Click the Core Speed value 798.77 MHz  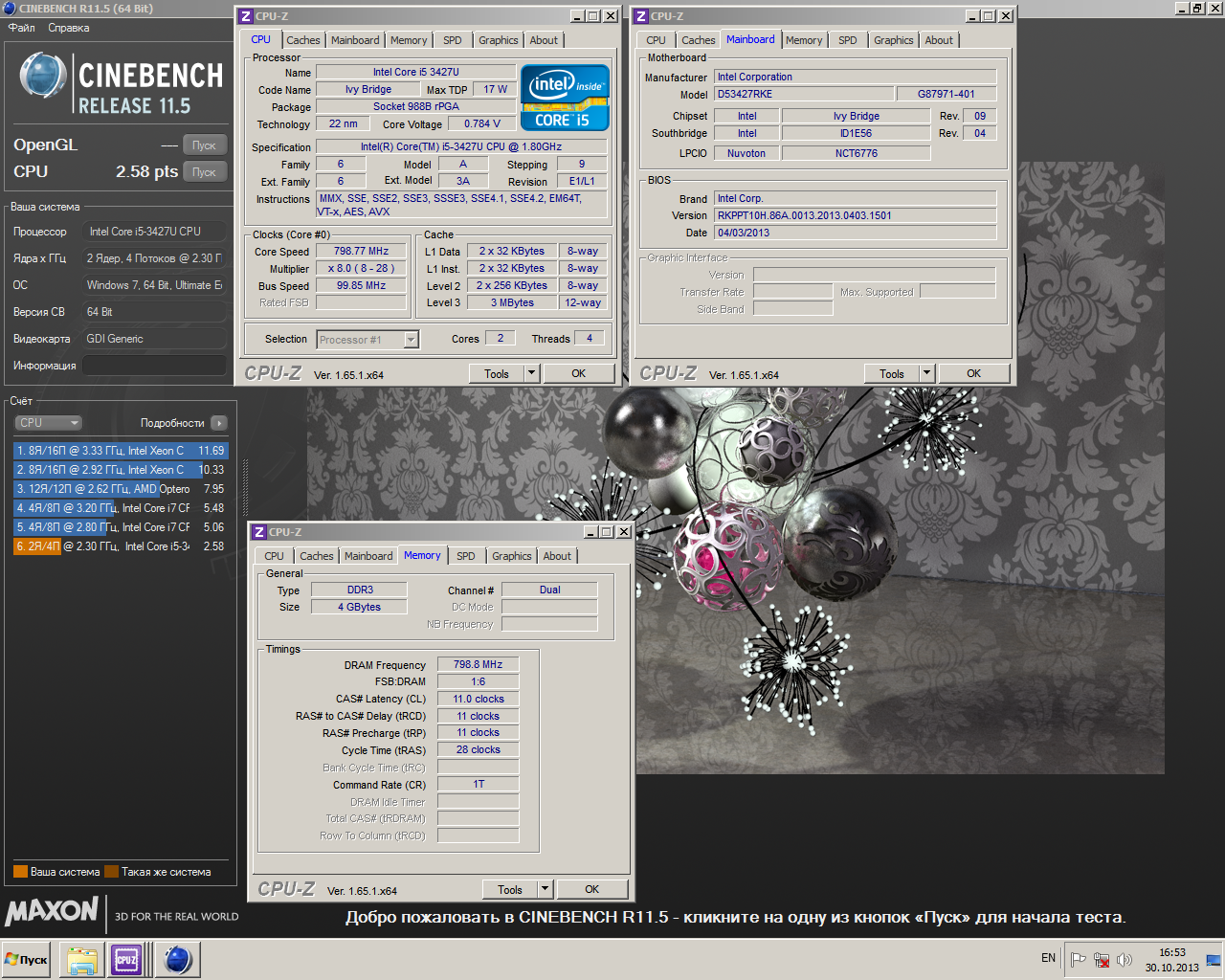(x=361, y=252)
